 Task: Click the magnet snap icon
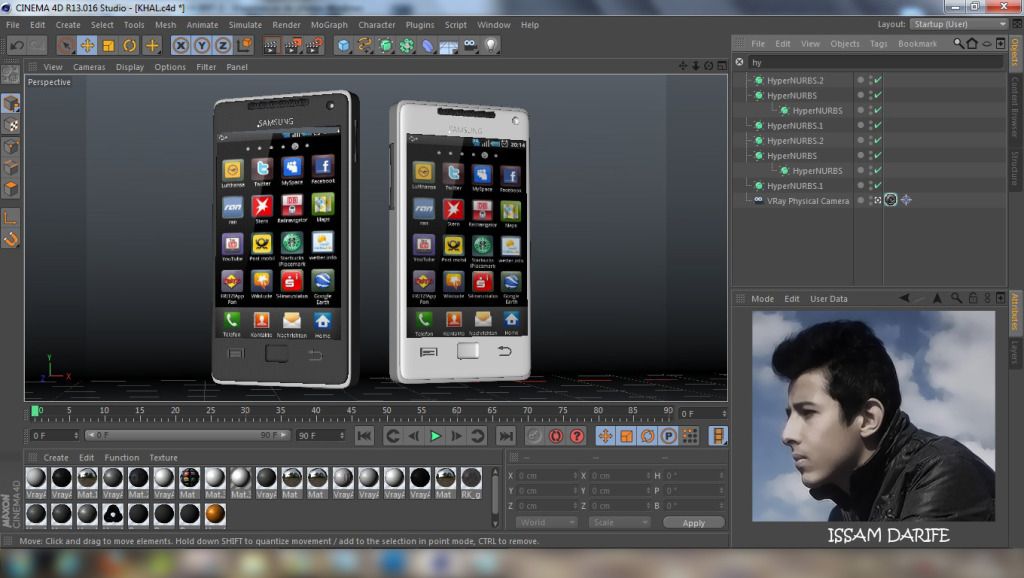(x=10, y=240)
